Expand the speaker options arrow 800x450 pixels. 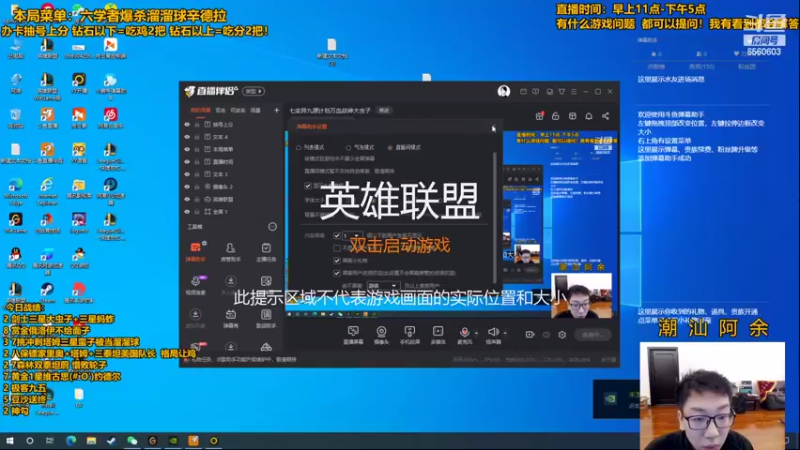505,333
